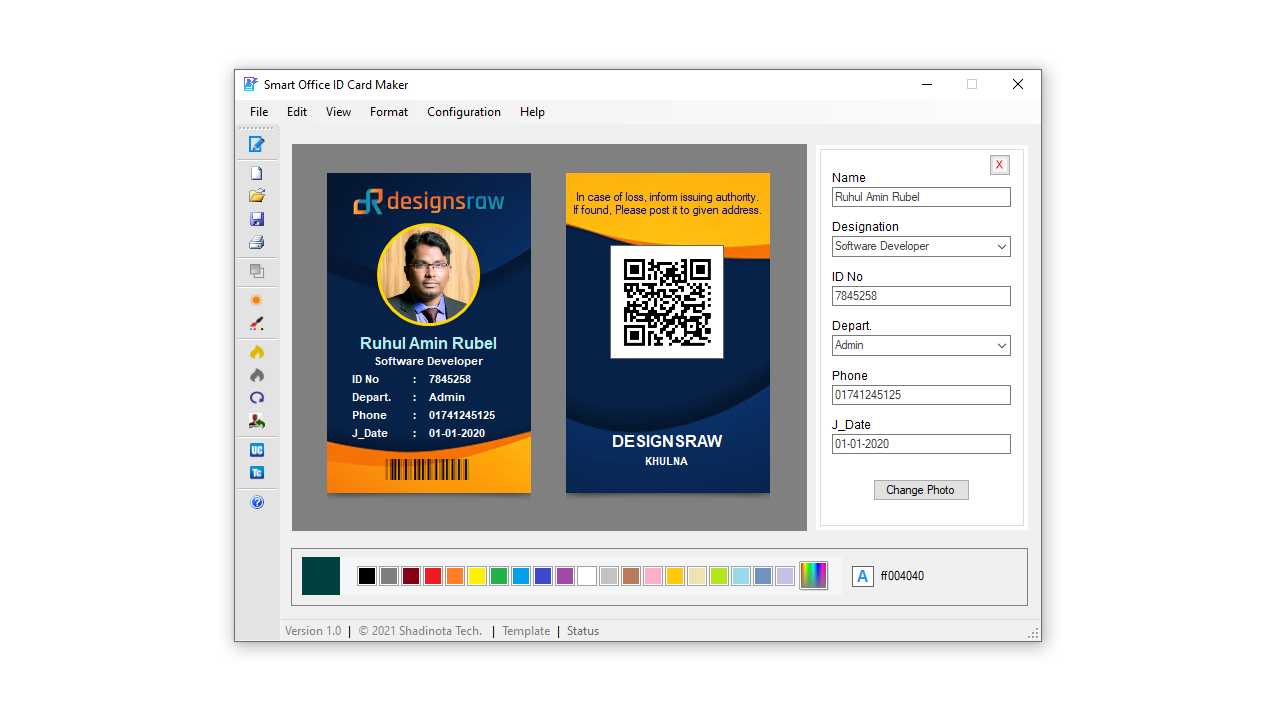This screenshot has height=720, width=1280.
Task: Select the duplicate card copy icon
Action: [256, 271]
